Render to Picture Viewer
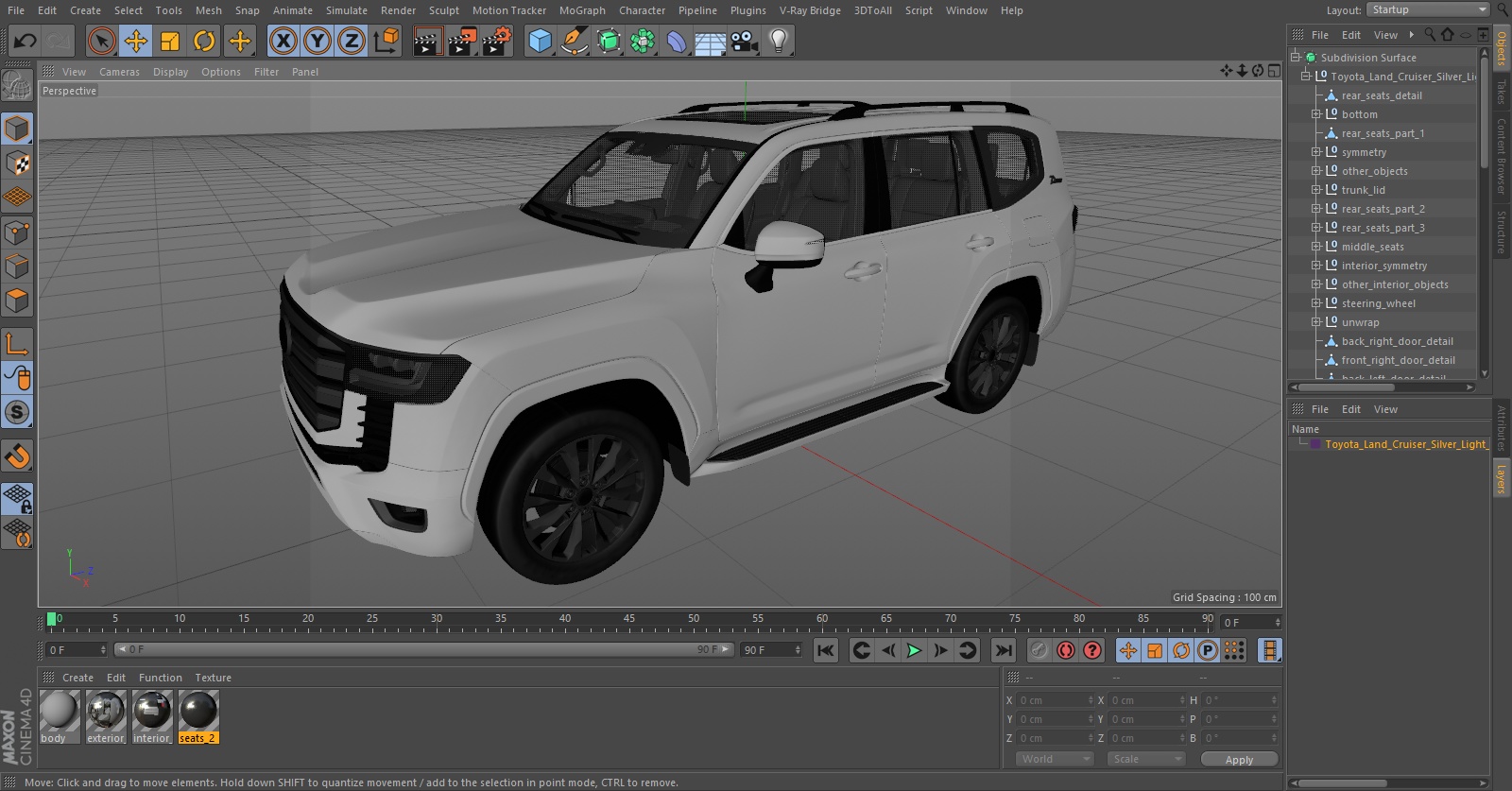1512x791 pixels. pyautogui.click(x=462, y=41)
